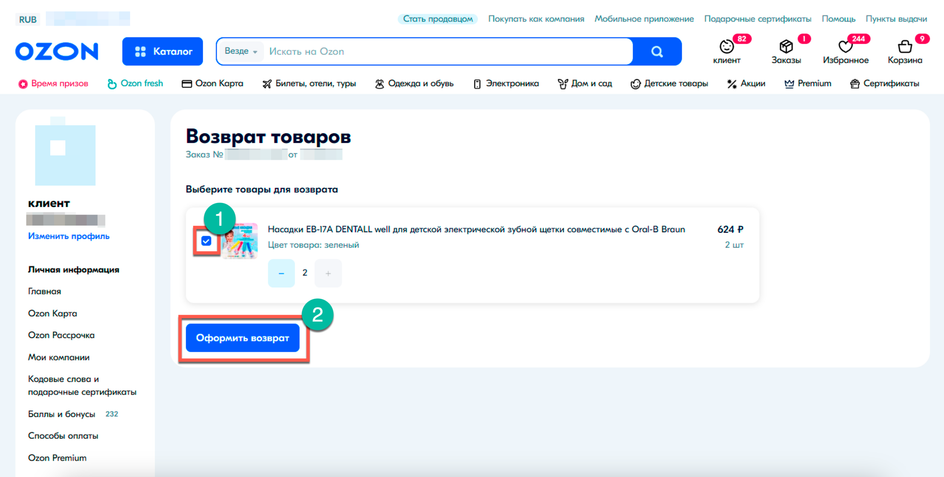944x477 pixels.
Task: Open Электроника category
Action: [506, 84]
